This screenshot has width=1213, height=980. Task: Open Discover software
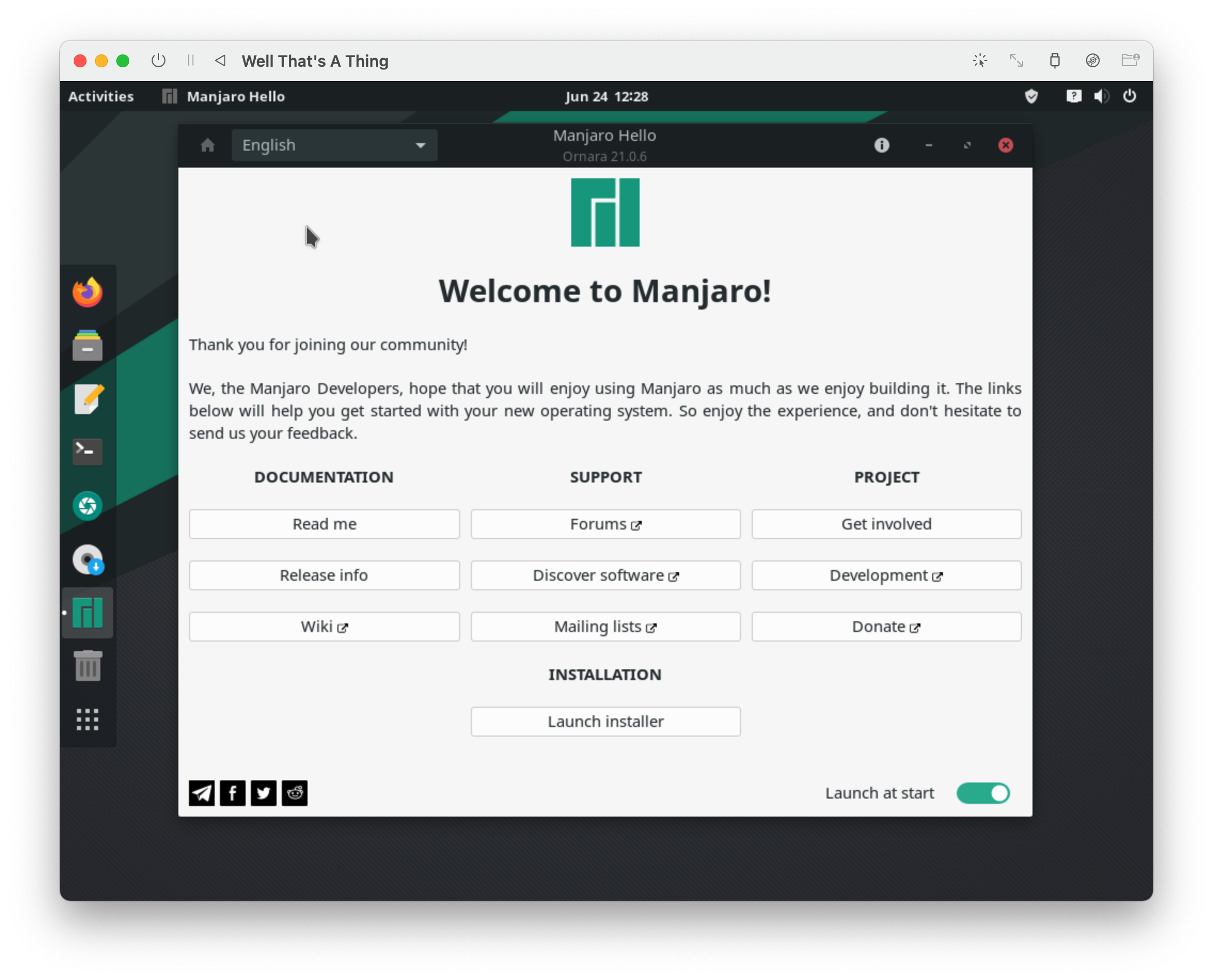(x=606, y=575)
